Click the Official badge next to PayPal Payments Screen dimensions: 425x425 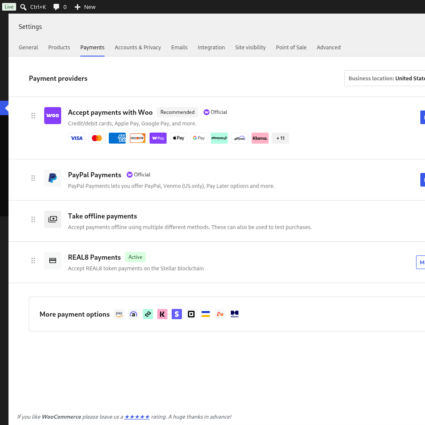coord(138,175)
